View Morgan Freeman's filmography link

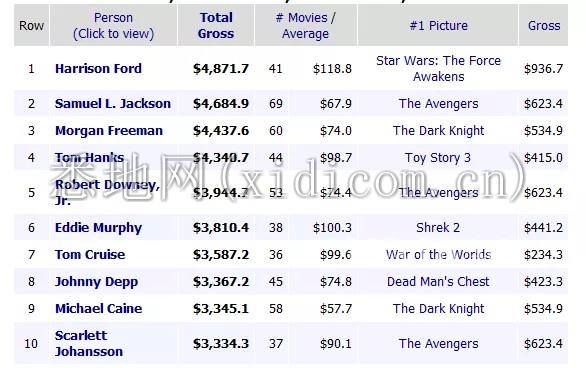(109, 131)
